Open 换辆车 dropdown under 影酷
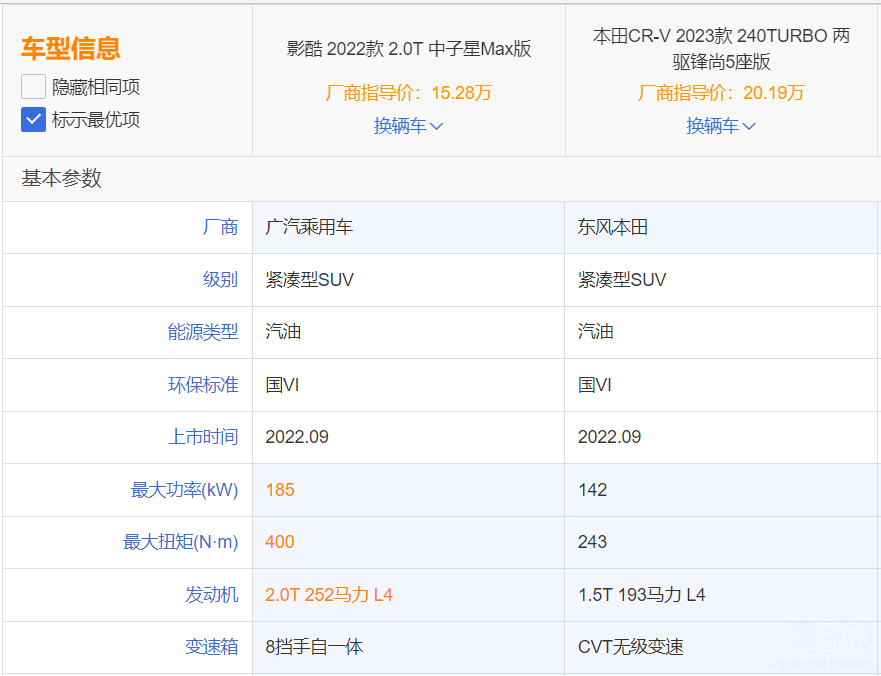Viewport: 881px width, 676px height. click(408, 126)
